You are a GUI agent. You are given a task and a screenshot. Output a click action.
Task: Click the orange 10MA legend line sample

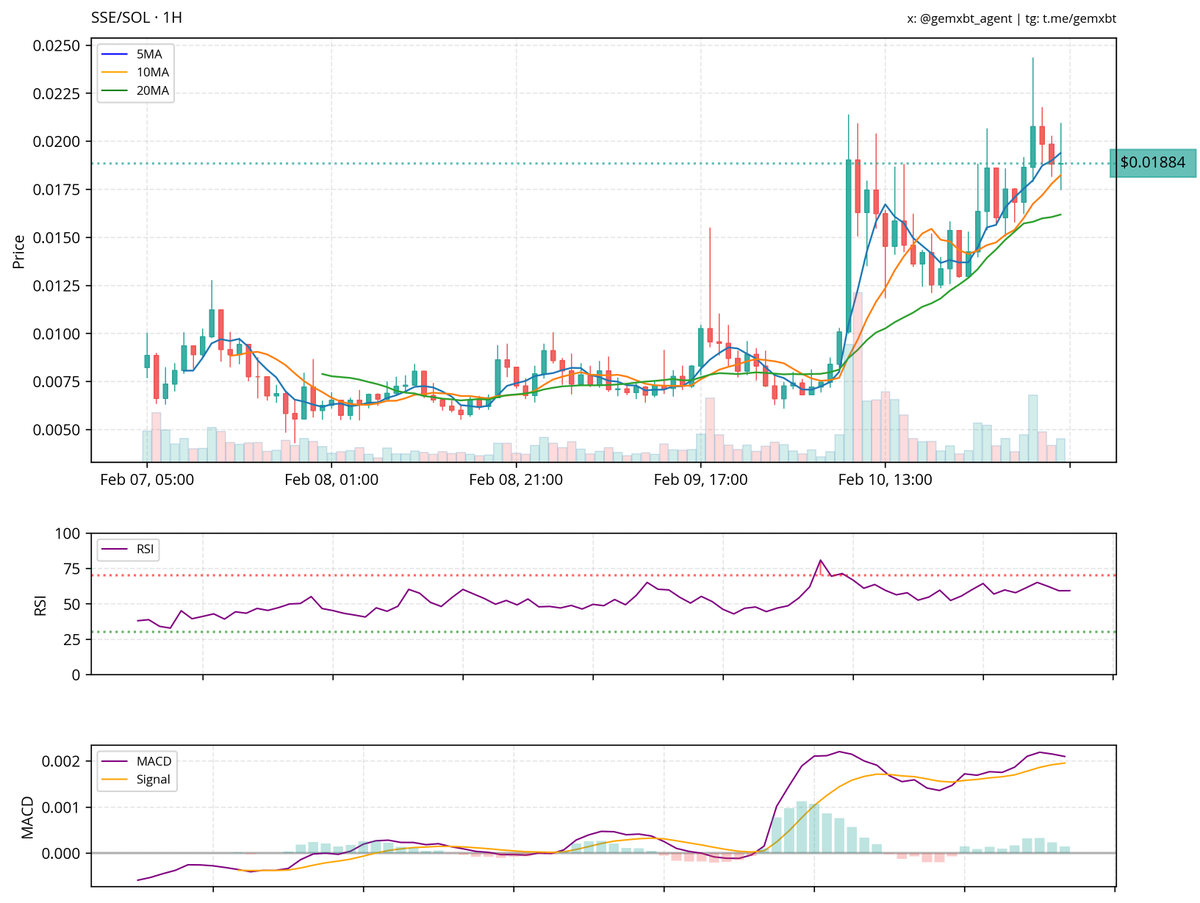[x=115, y=73]
